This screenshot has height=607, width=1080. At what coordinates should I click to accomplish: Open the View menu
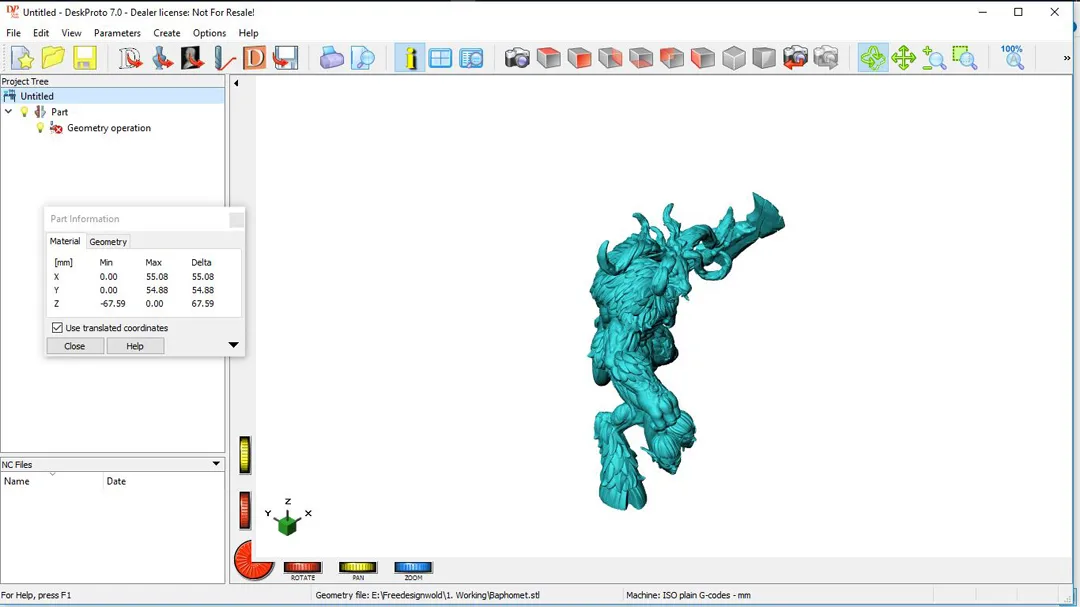(71, 33)
